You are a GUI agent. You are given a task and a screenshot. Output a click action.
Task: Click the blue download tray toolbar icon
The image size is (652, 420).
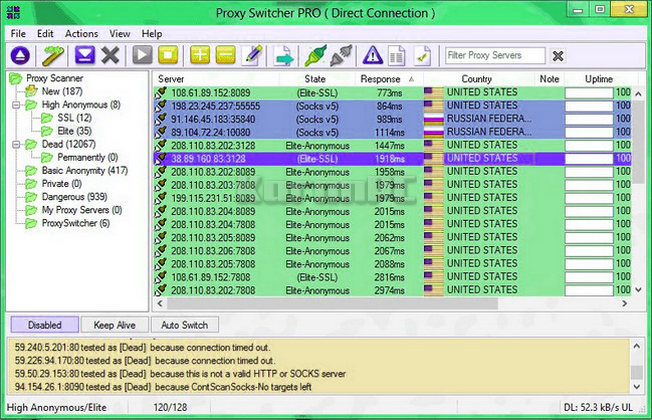(x=85, y=55)
